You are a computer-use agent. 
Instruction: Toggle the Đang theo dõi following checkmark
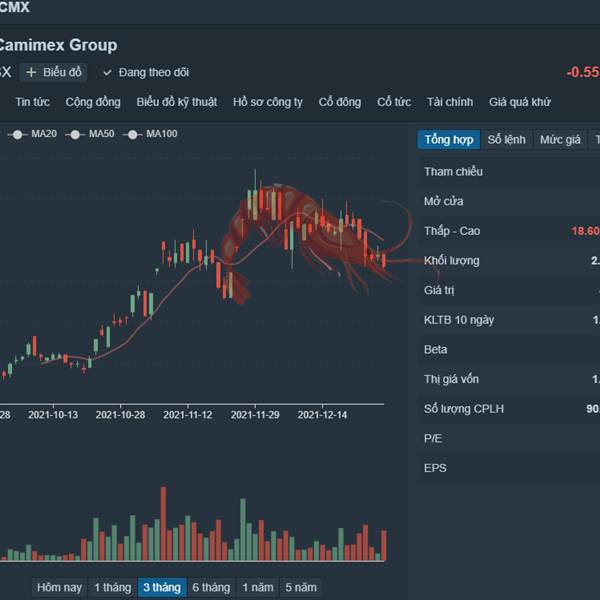pyautogui.click(x=146, y=72)
